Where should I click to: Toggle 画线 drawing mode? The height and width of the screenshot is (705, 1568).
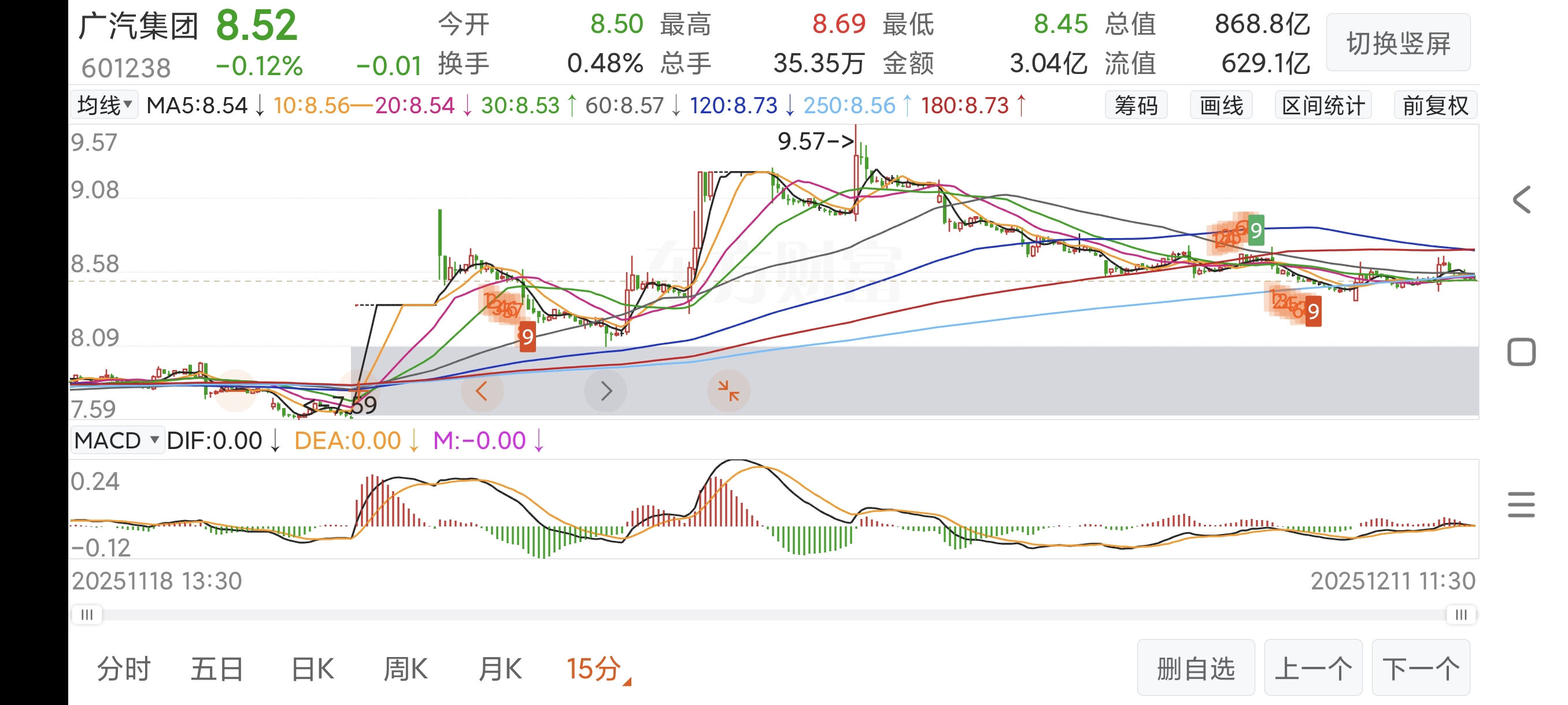pos(1221,106)
